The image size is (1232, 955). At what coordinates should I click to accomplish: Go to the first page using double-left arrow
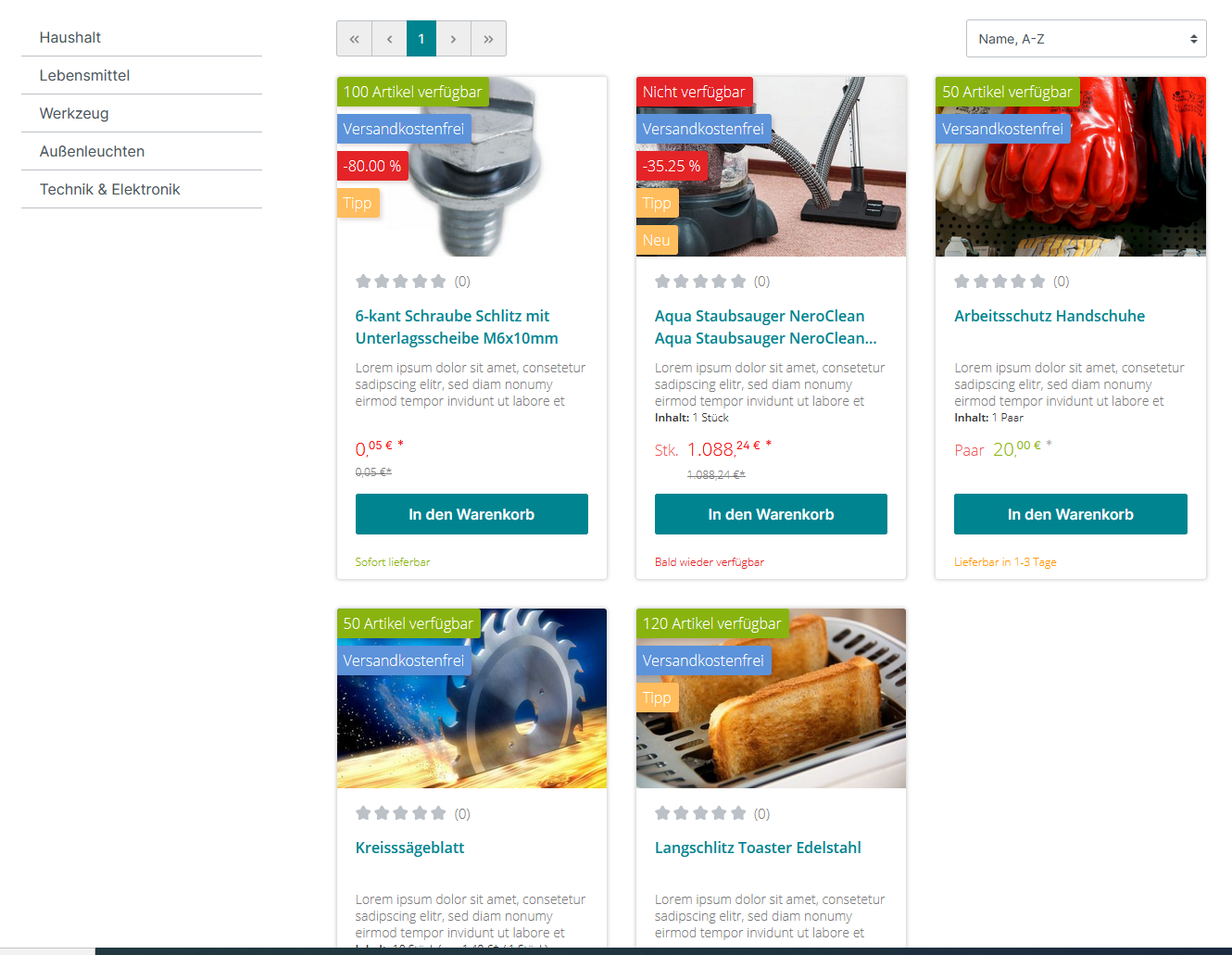pos(354,39)
